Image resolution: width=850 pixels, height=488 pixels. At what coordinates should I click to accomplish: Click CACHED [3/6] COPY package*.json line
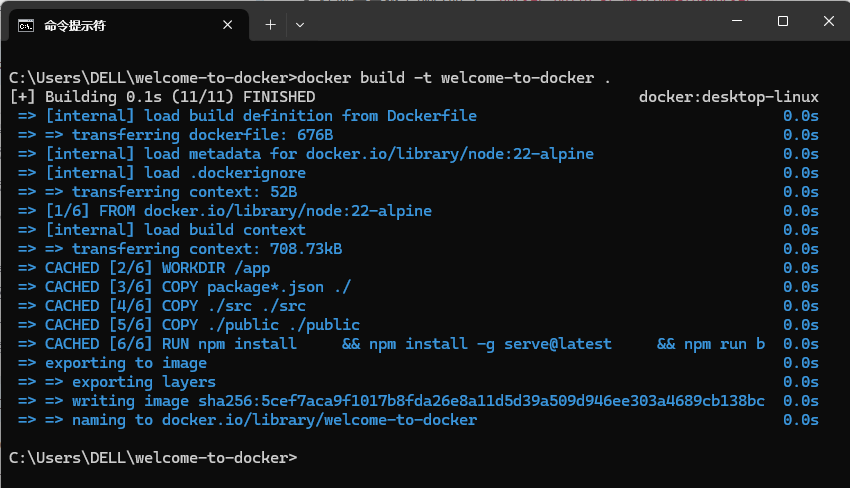pyautogui.click(x=184, y=287)
